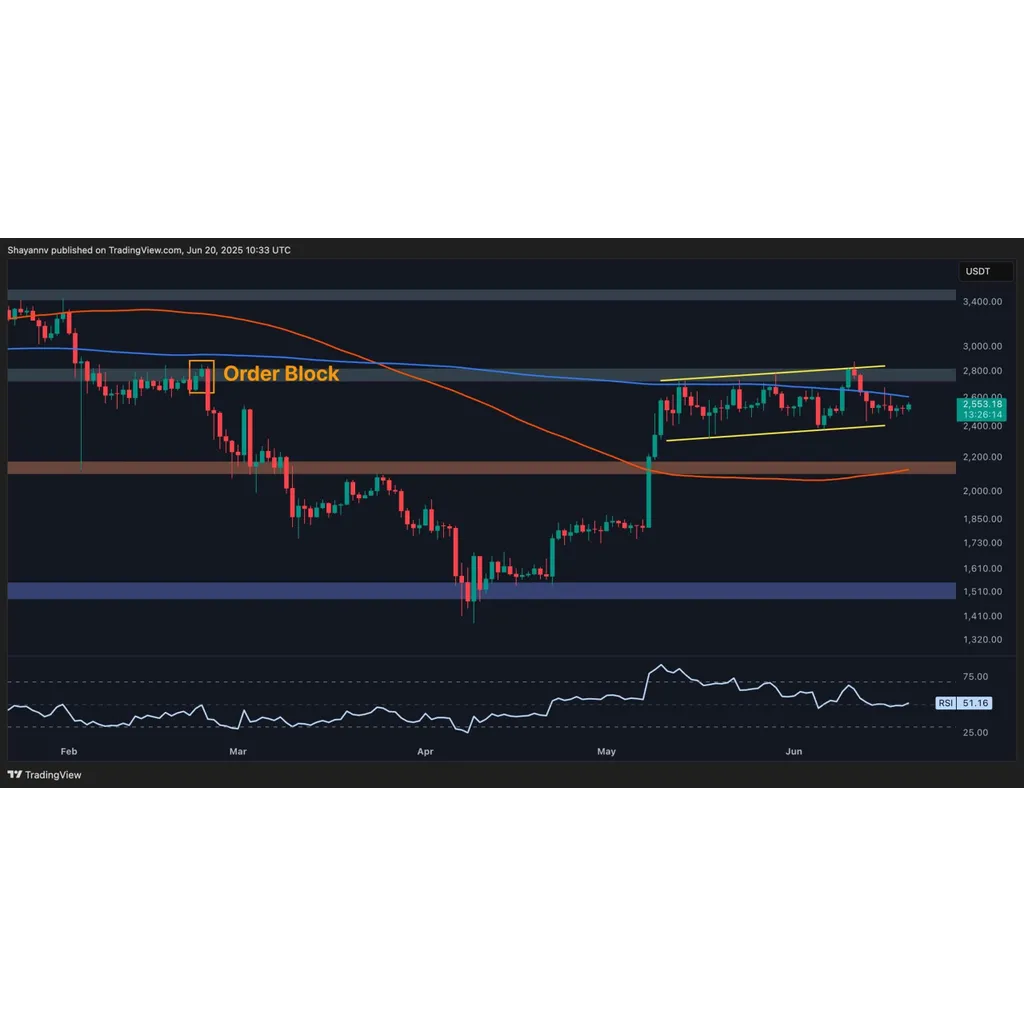1024x1024 pixels.
Task: Click the 1,410.00 price axis label
Action: pyautogui.click(x=982, y=616)
